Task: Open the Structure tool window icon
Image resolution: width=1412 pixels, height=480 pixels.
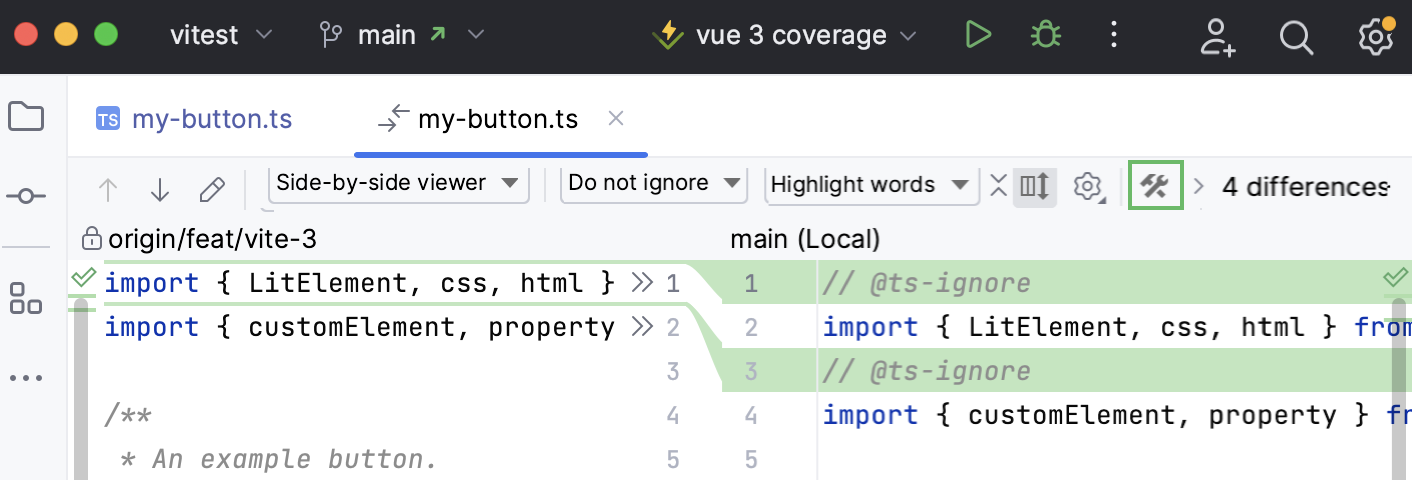Action: point(26,297)
